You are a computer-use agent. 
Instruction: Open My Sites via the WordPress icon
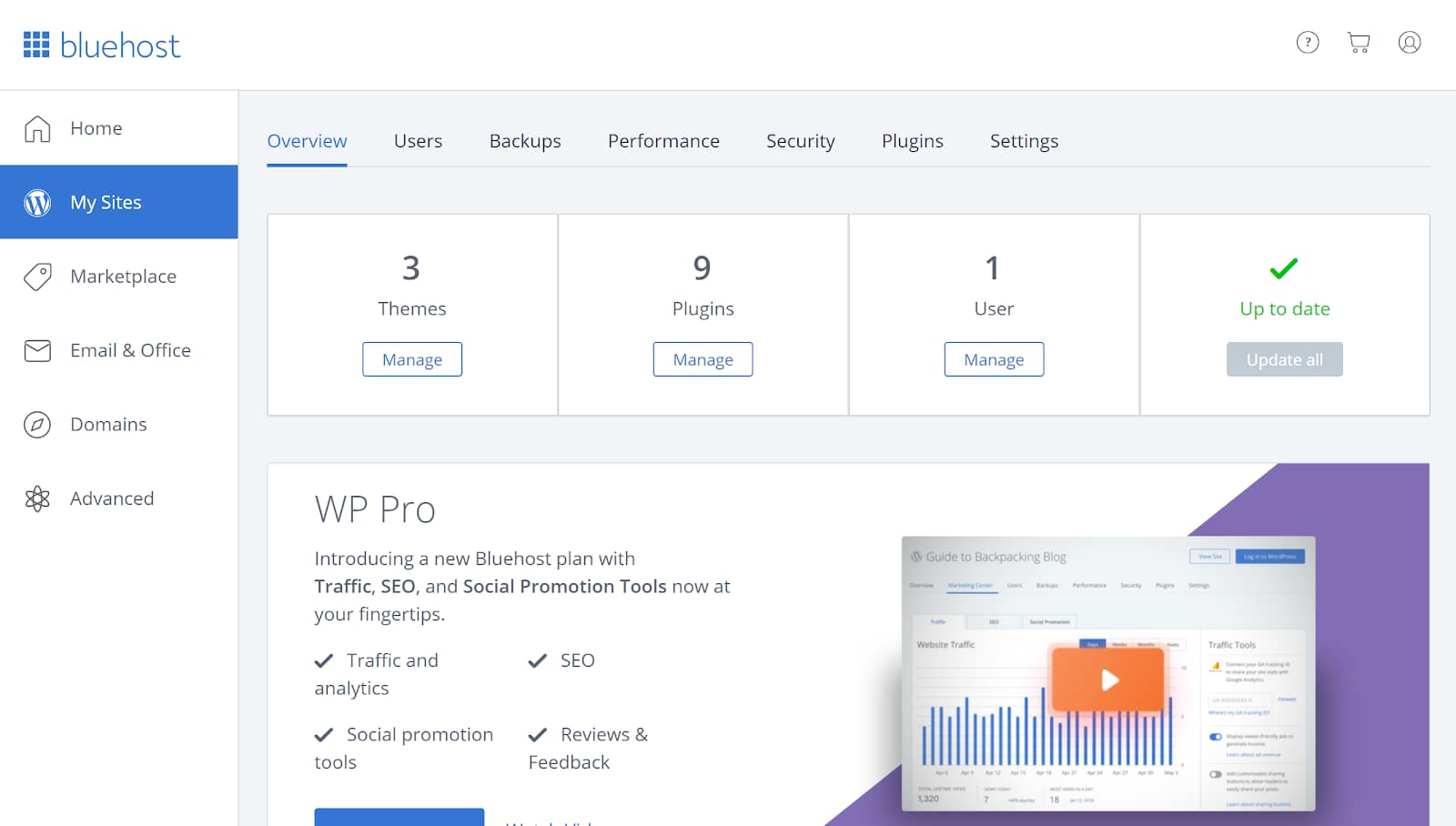click(36, 202)
